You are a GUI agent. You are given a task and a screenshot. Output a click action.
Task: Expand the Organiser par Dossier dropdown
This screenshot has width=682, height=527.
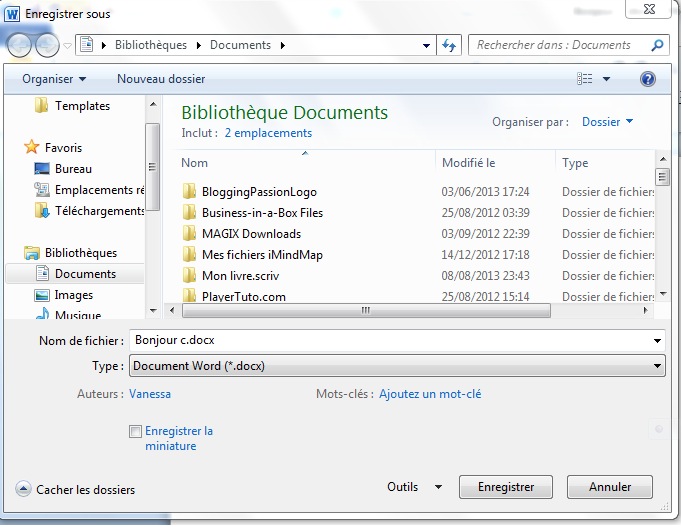608,122
